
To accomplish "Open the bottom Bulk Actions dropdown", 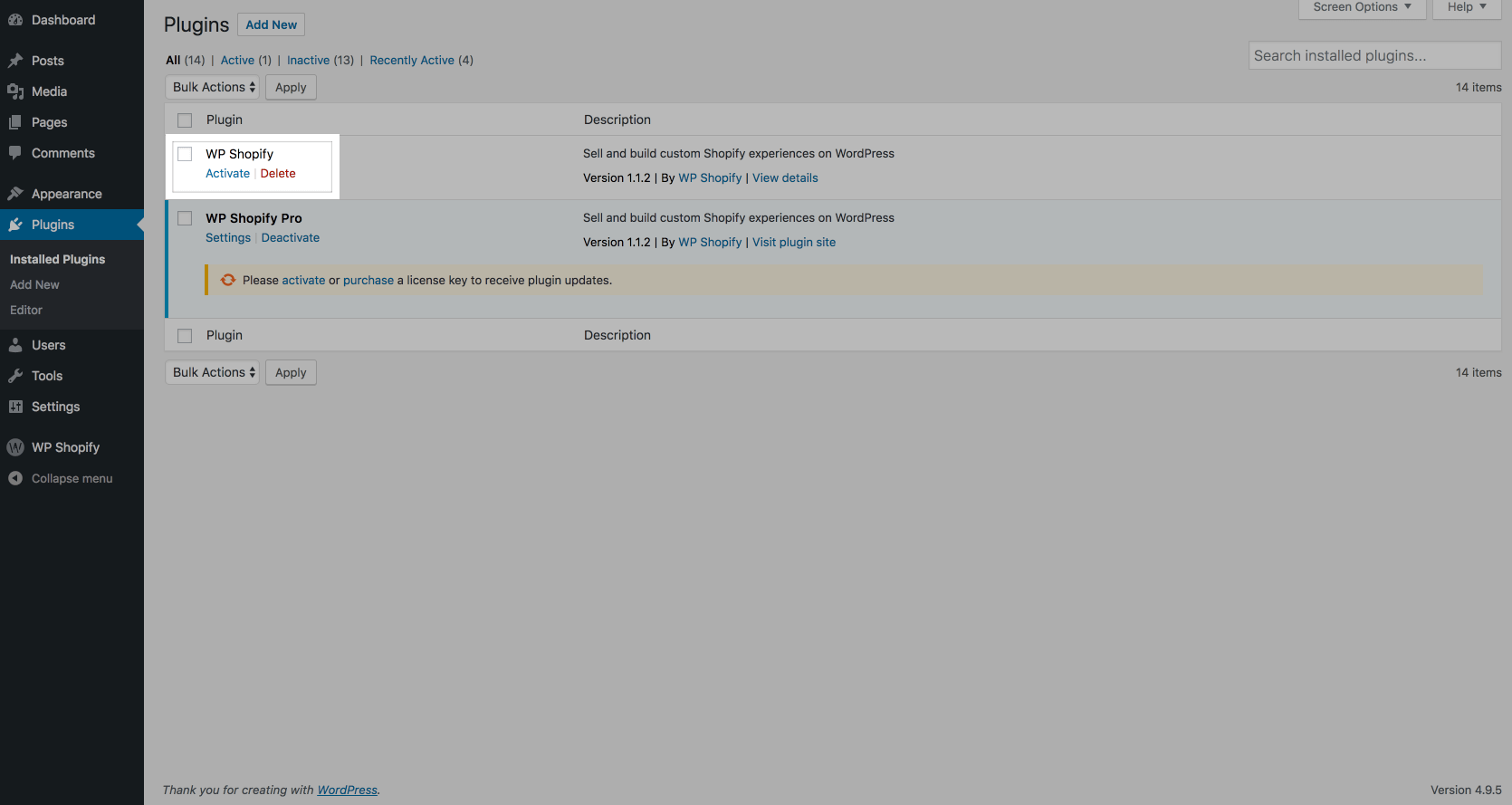I will (x=213, y=372).
